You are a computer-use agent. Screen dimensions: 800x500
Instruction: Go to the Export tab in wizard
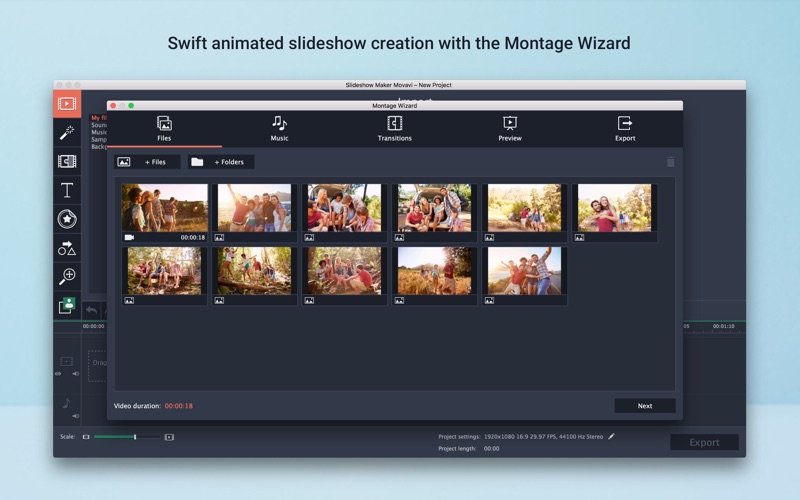(625, 129)
